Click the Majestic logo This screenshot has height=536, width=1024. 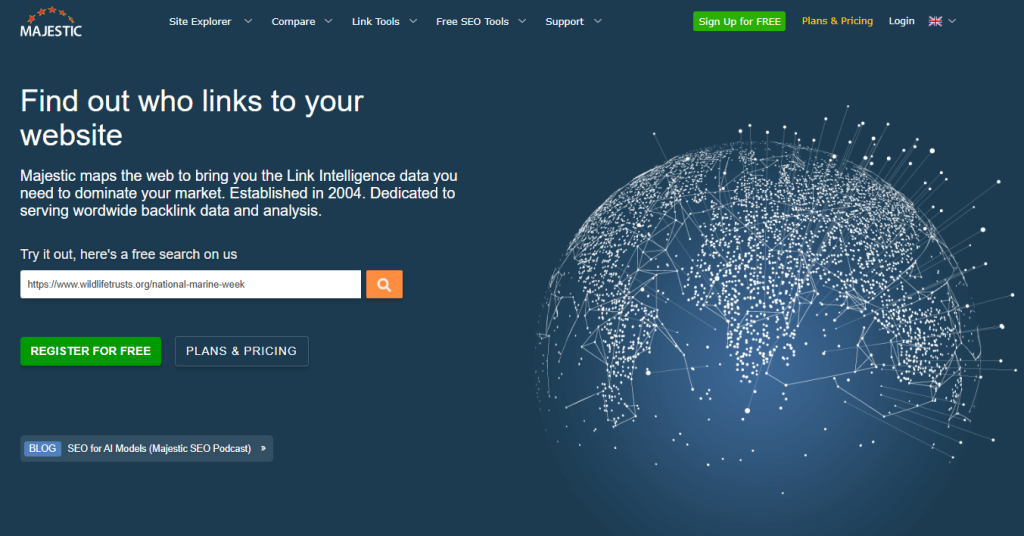pyautogui.click(x=51, y=22)
